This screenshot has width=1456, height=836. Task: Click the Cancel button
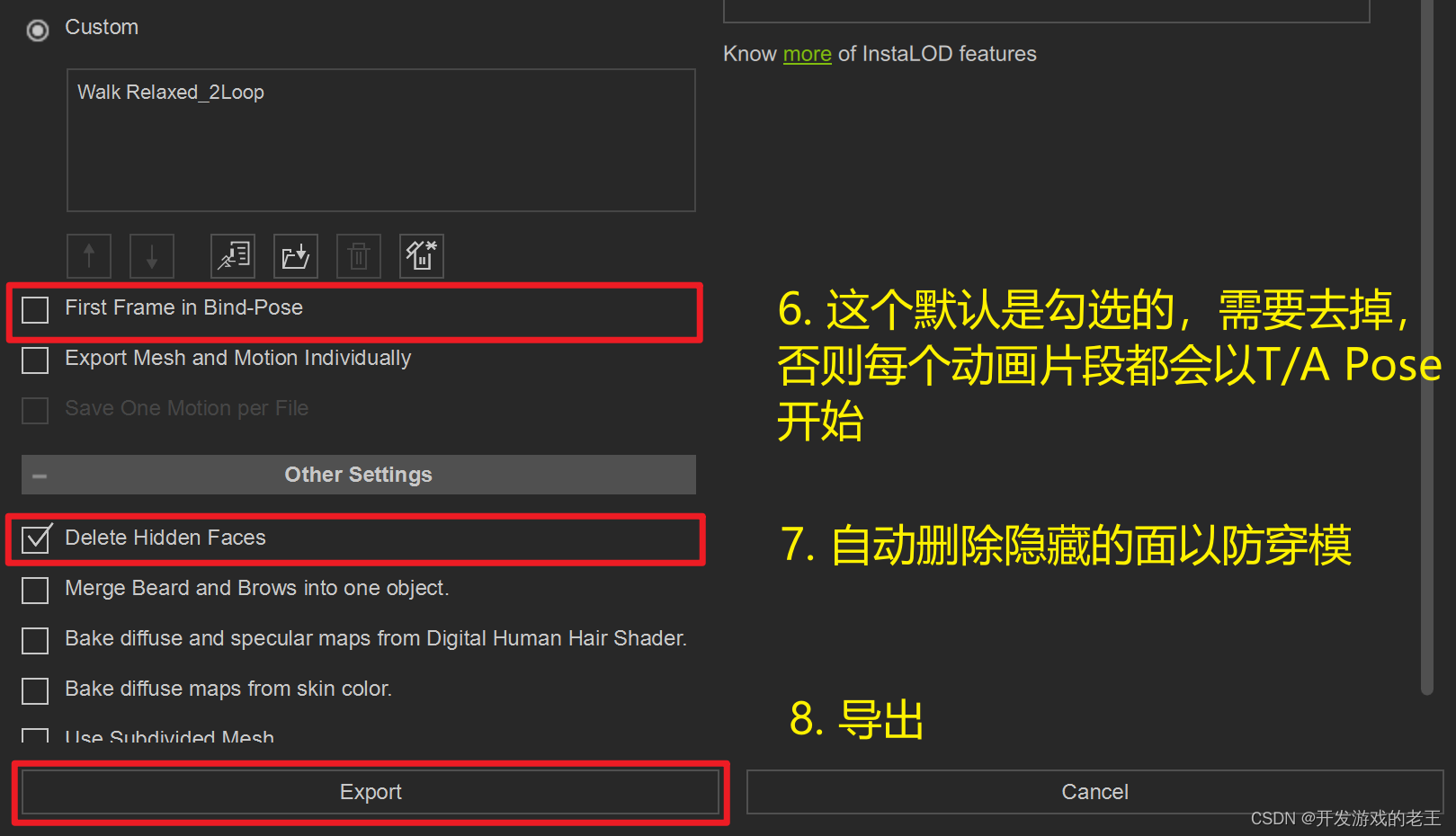click(1094, 792)
